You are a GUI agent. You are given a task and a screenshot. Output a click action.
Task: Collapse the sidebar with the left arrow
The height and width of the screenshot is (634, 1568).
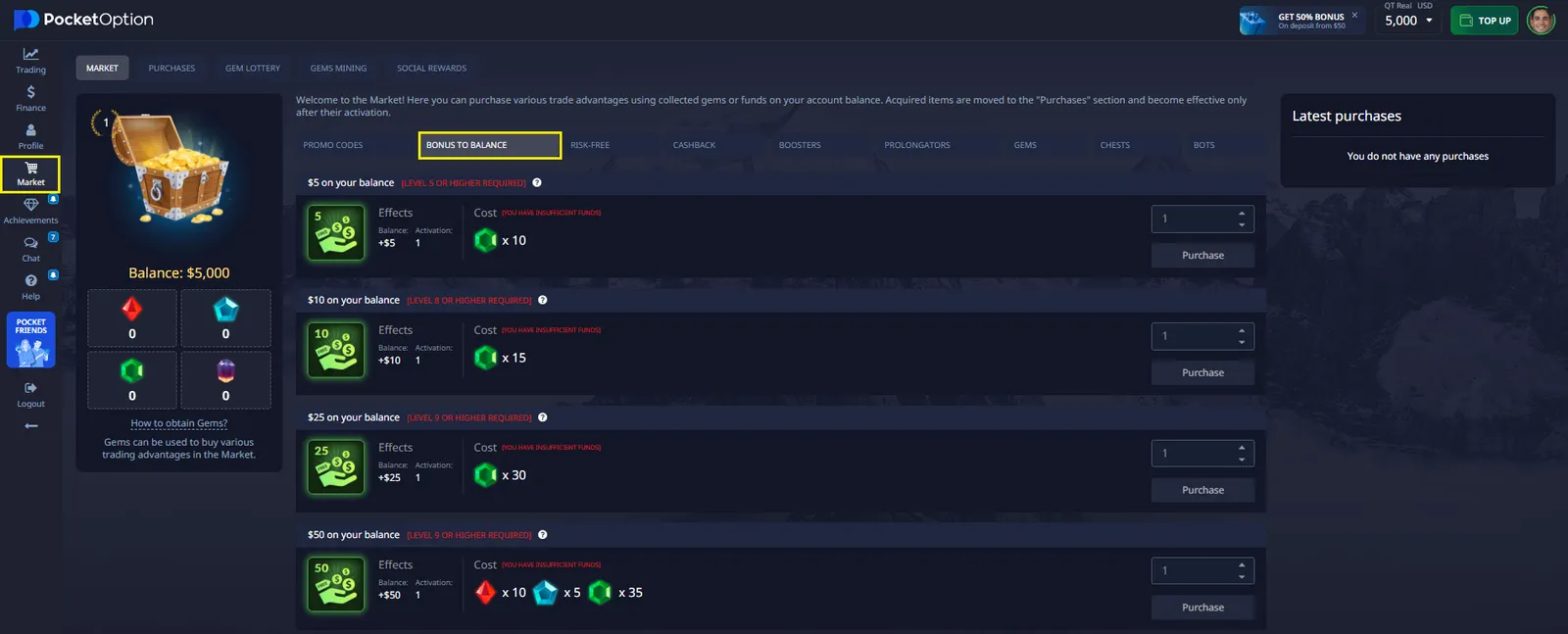pyautogui.click(x=30, y=426)
